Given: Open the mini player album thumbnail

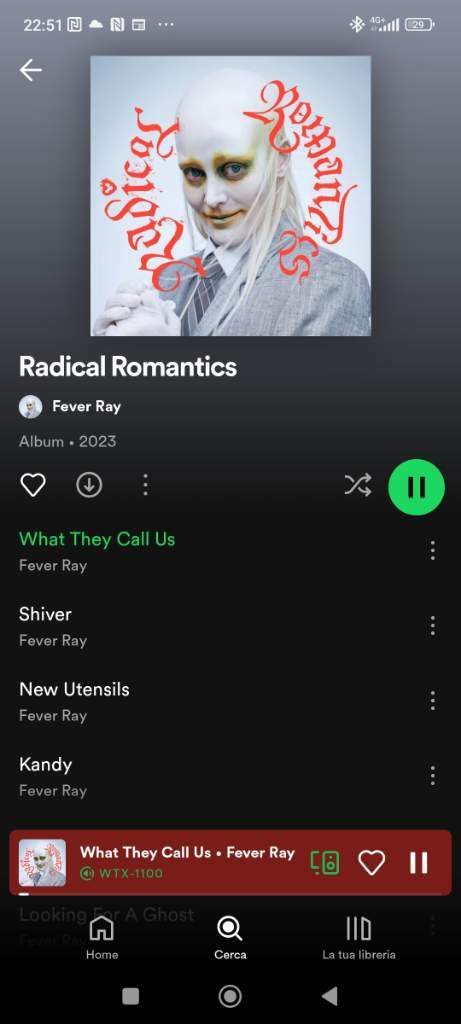Looking at the screenshot, I should pyautogui.click(x=42, y=863).
